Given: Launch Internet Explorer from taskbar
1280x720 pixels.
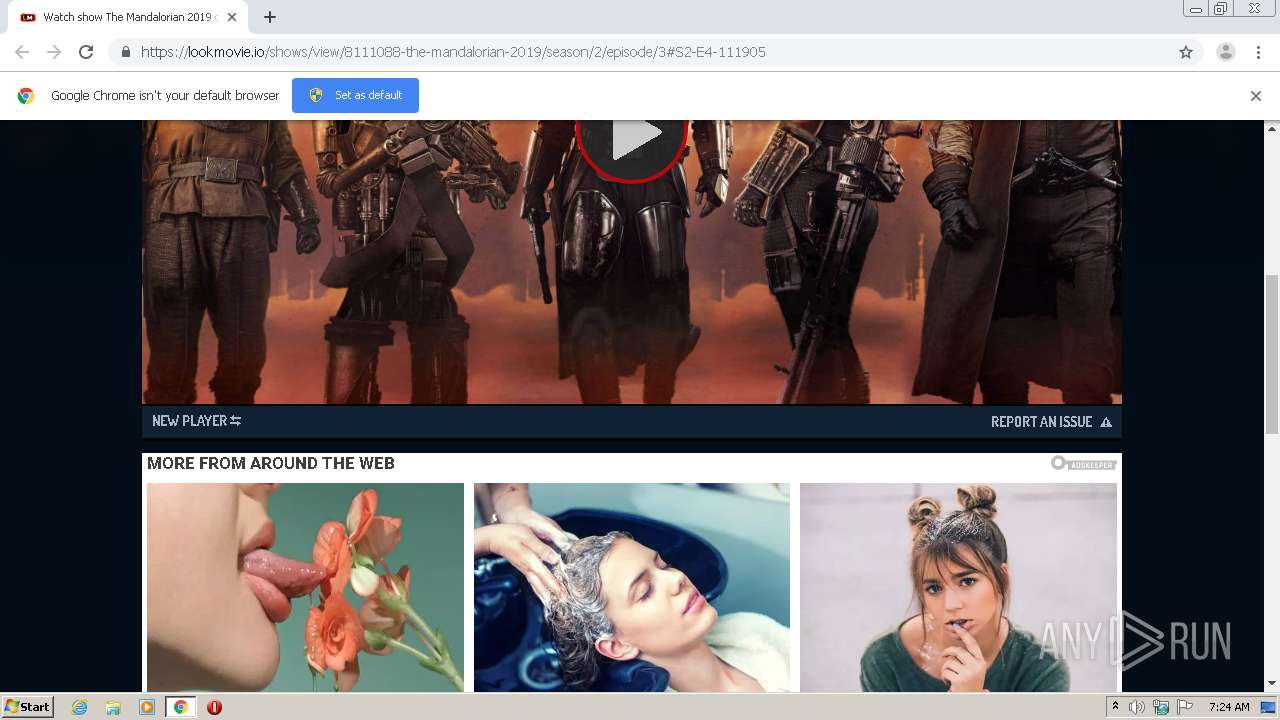Looking at the screenshot, I should (80, 707).
